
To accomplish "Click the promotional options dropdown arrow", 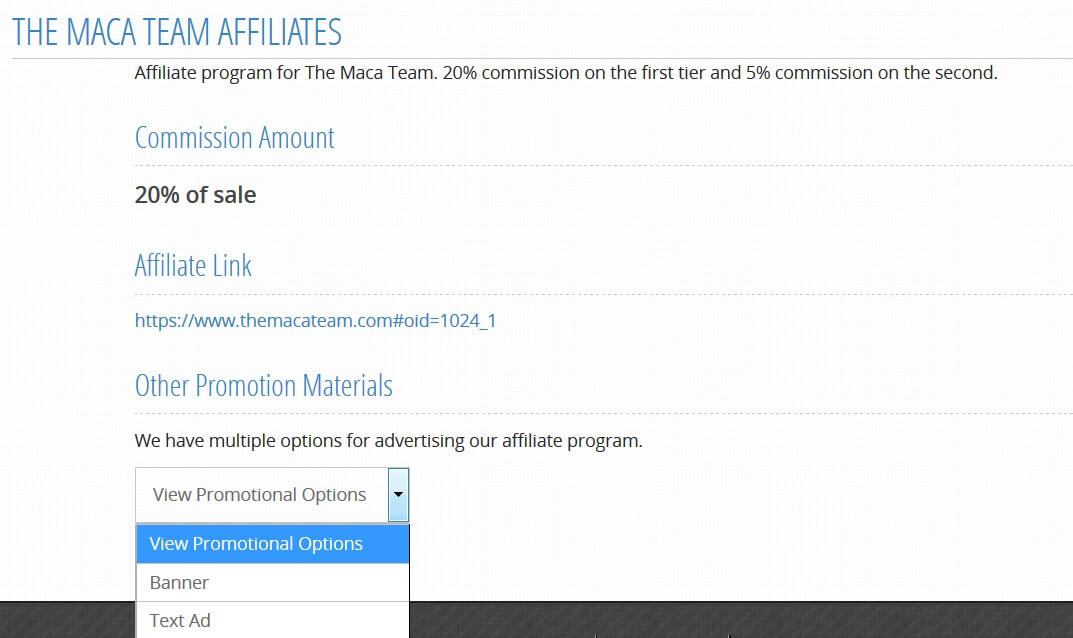I will click(x=398, y=495).
